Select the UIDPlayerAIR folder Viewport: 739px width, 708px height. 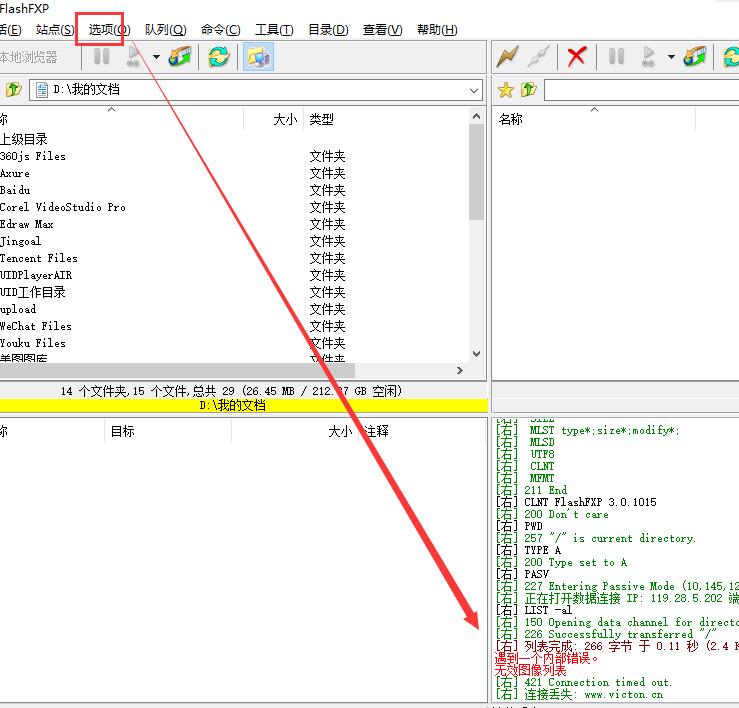[x=36, y=275]
